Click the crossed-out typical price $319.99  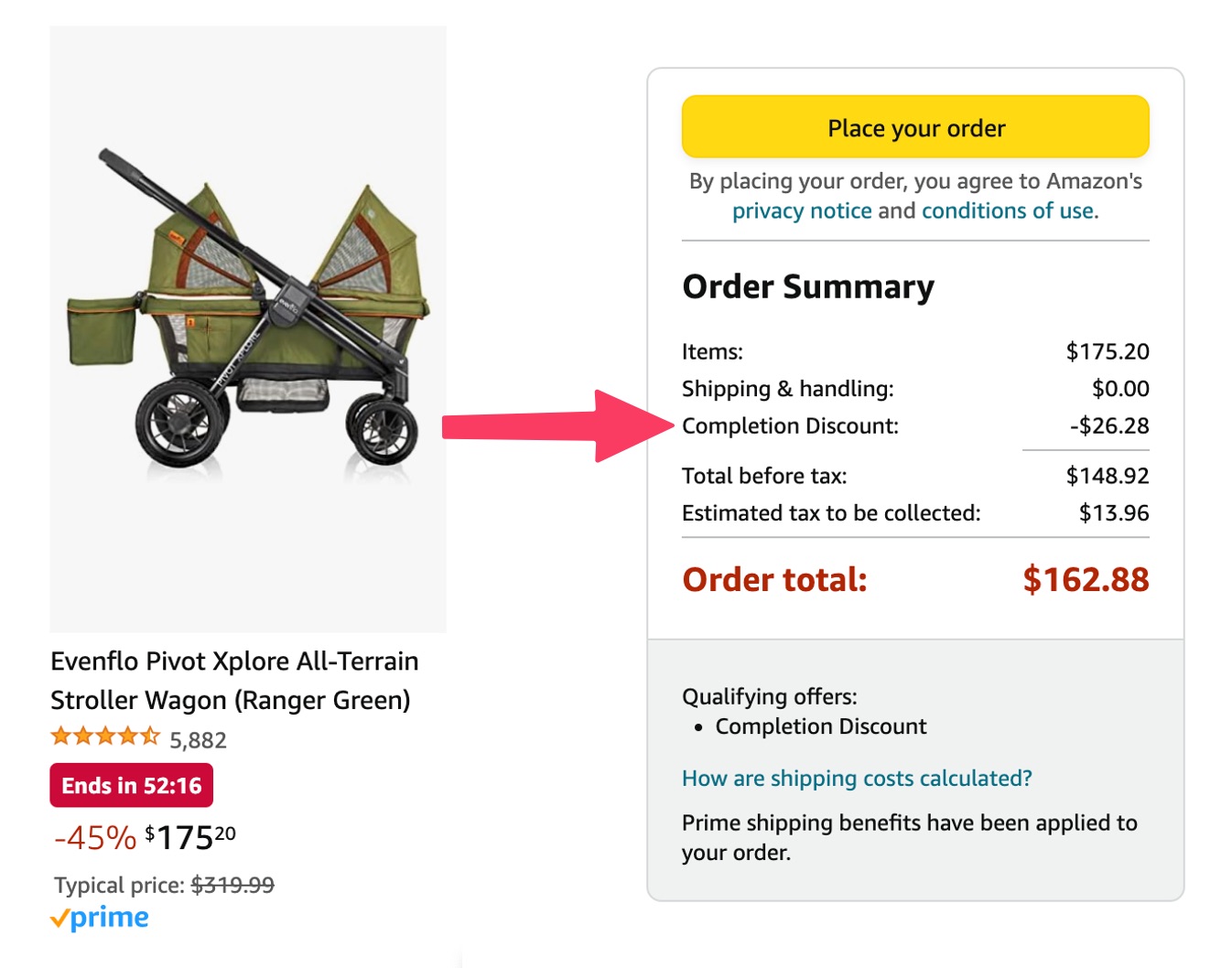(232, 884)
